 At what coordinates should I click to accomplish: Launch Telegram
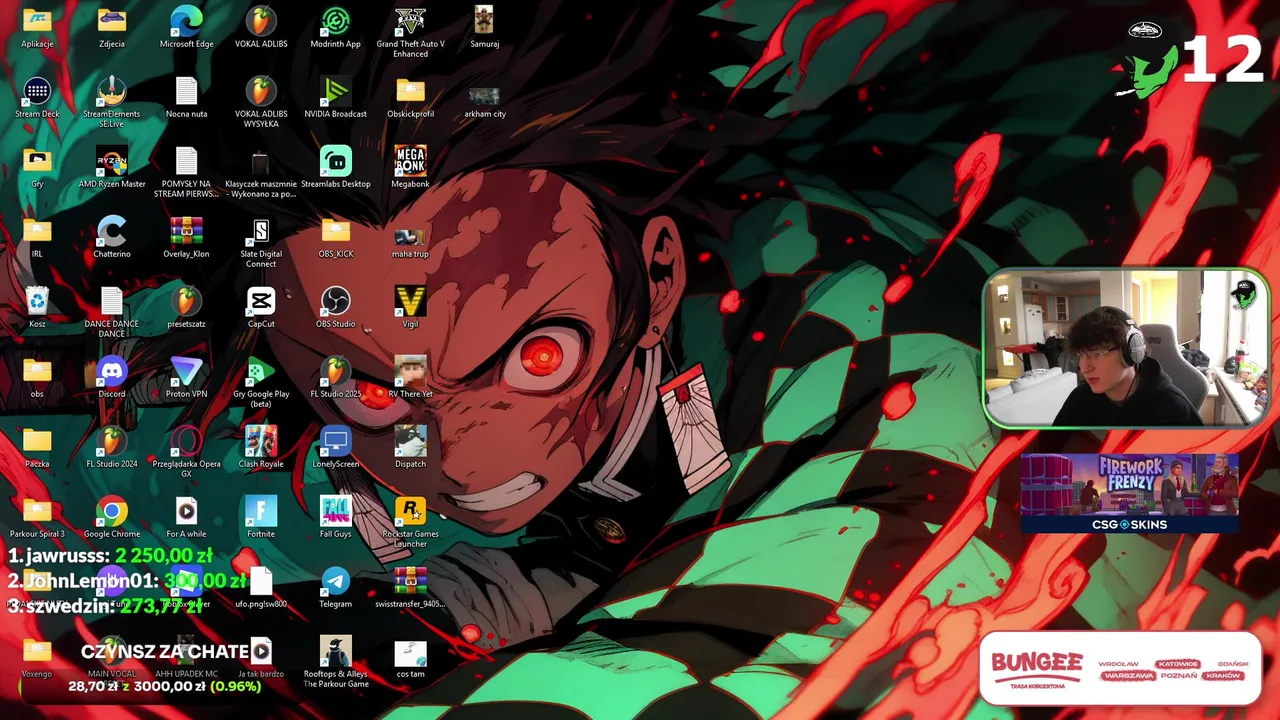(336, 588)
